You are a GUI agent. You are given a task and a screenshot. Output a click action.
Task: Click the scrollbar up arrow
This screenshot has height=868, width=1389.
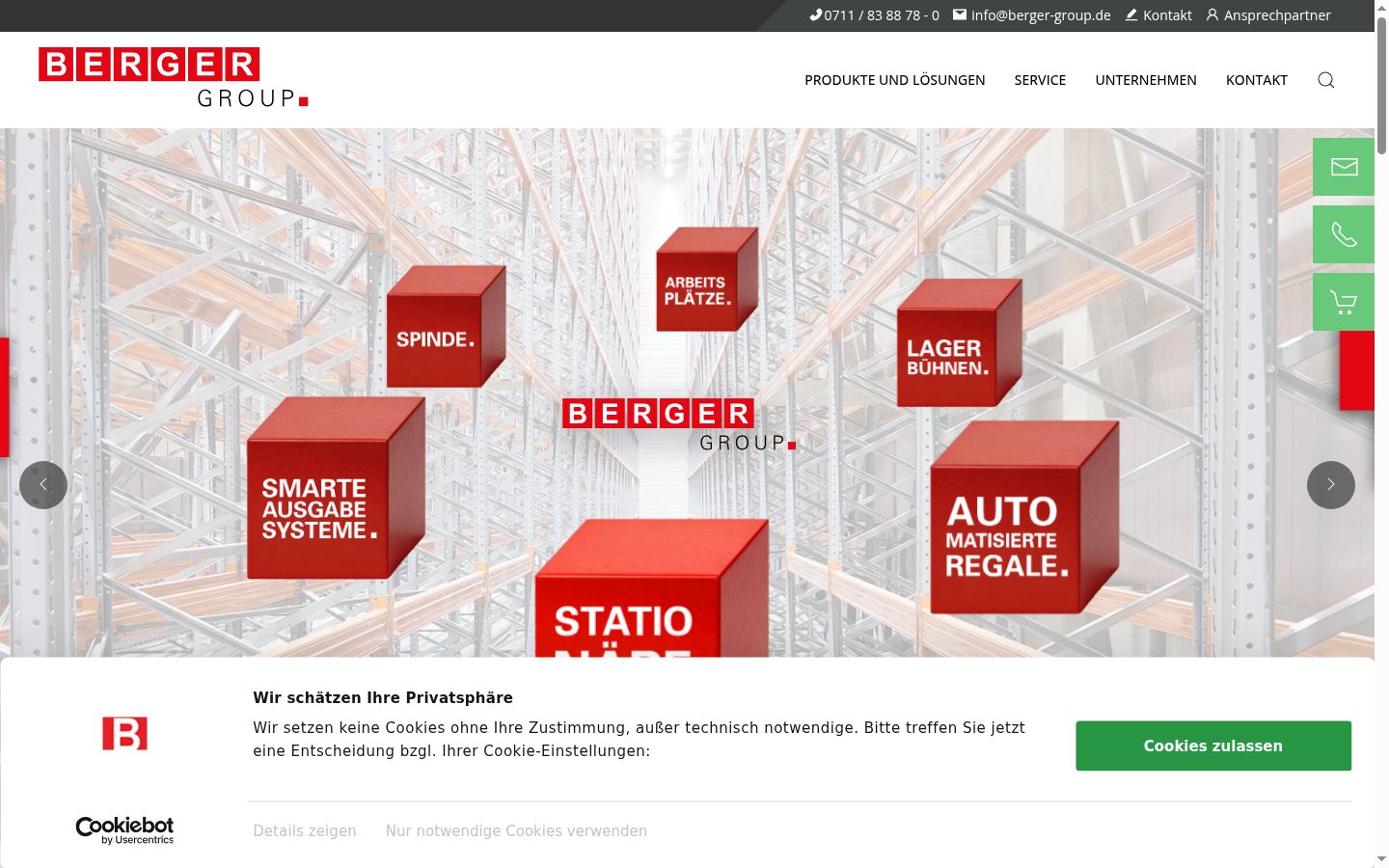point(1381,7)
